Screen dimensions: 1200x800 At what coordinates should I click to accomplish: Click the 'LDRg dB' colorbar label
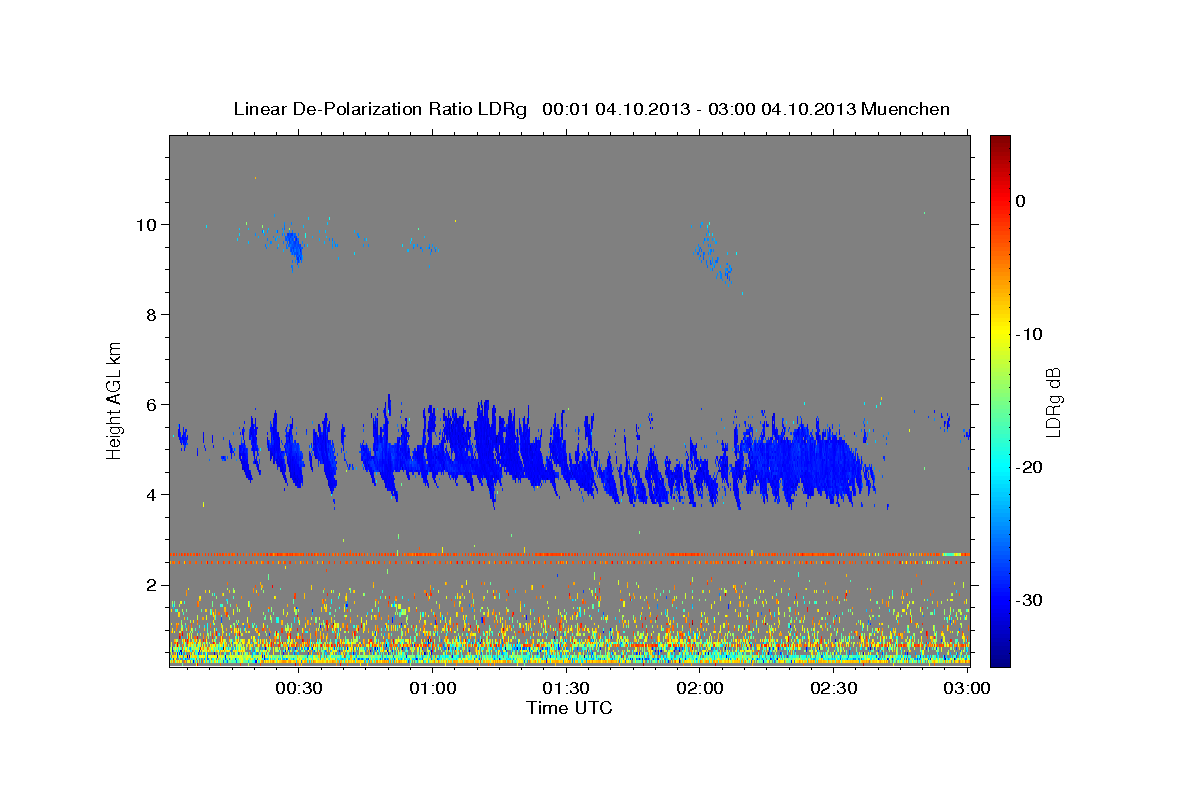click(1053, 402)
